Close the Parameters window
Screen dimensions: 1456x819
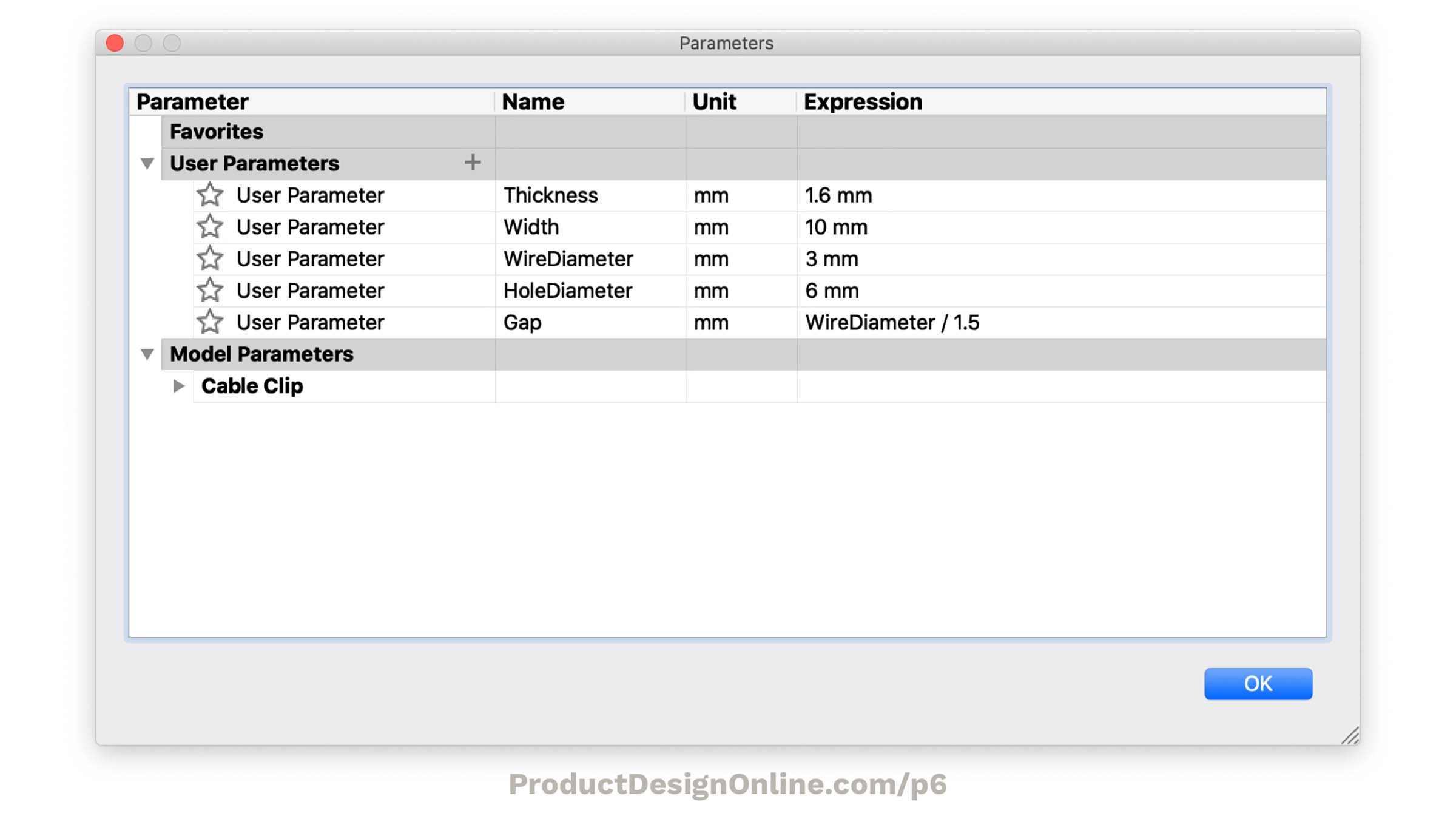pos(115,43)
